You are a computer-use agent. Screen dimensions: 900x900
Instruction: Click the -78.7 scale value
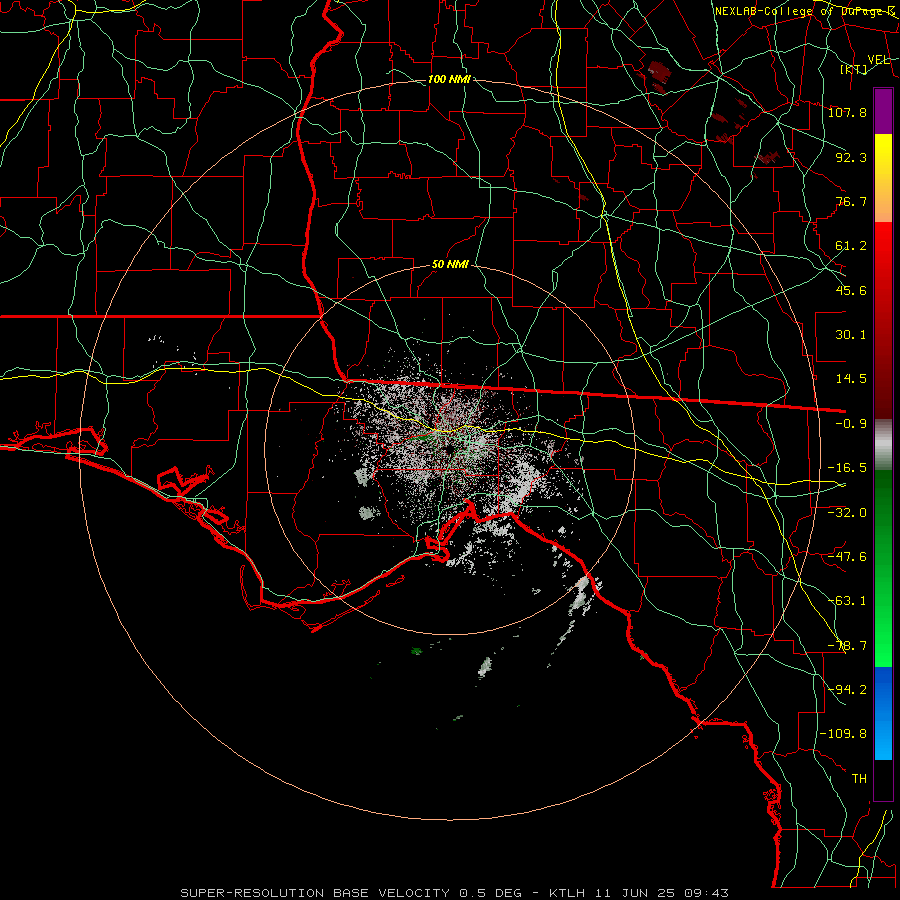tap(847, 646)
